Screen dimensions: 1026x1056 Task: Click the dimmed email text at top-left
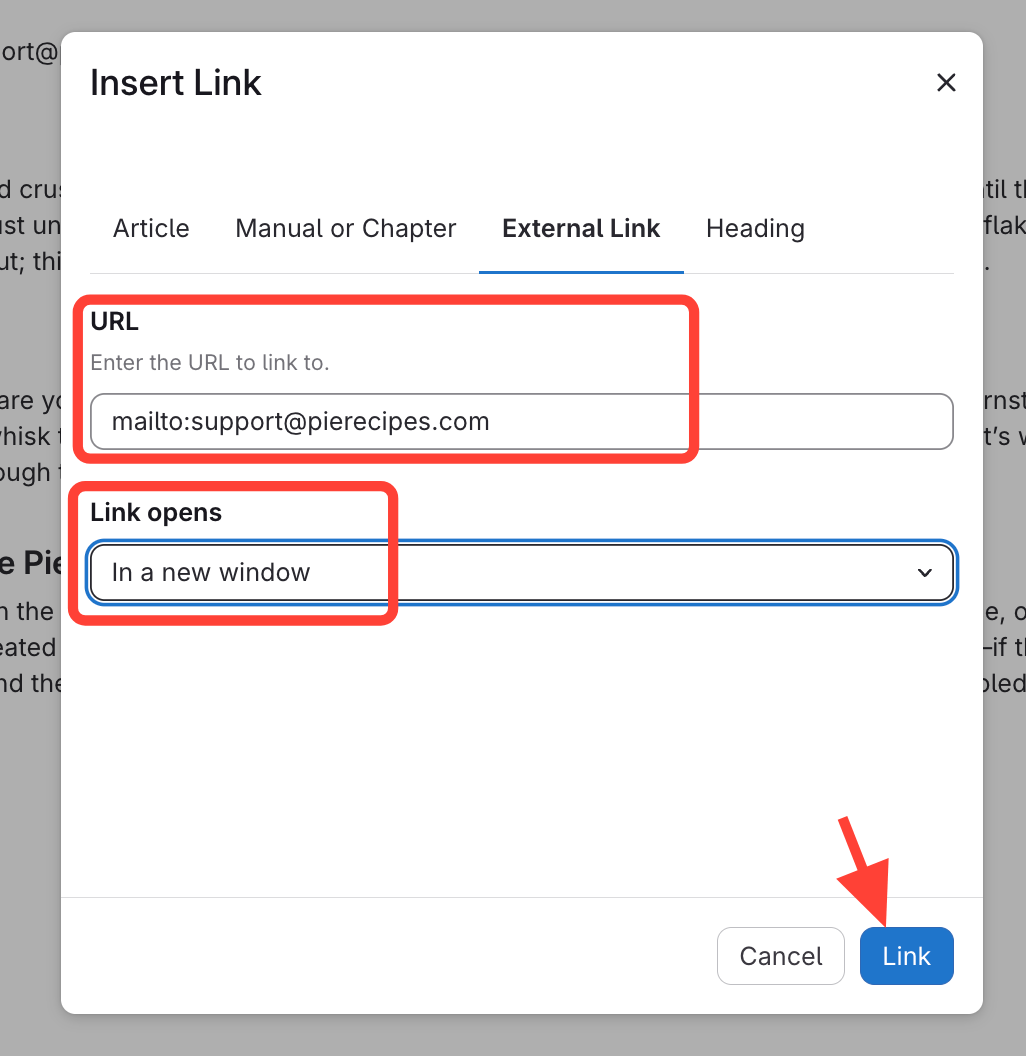[30, 52]
